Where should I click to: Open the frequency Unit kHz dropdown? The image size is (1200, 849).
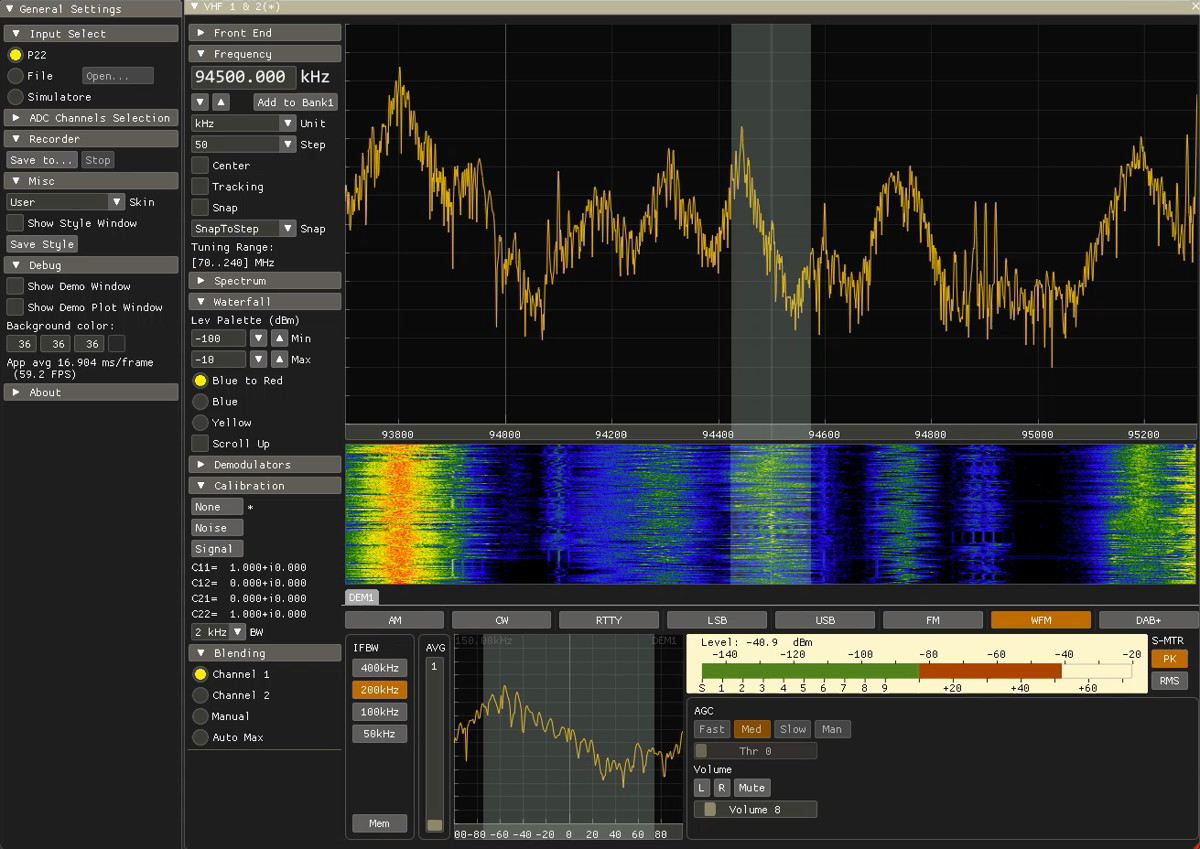[x=244, y=123]
